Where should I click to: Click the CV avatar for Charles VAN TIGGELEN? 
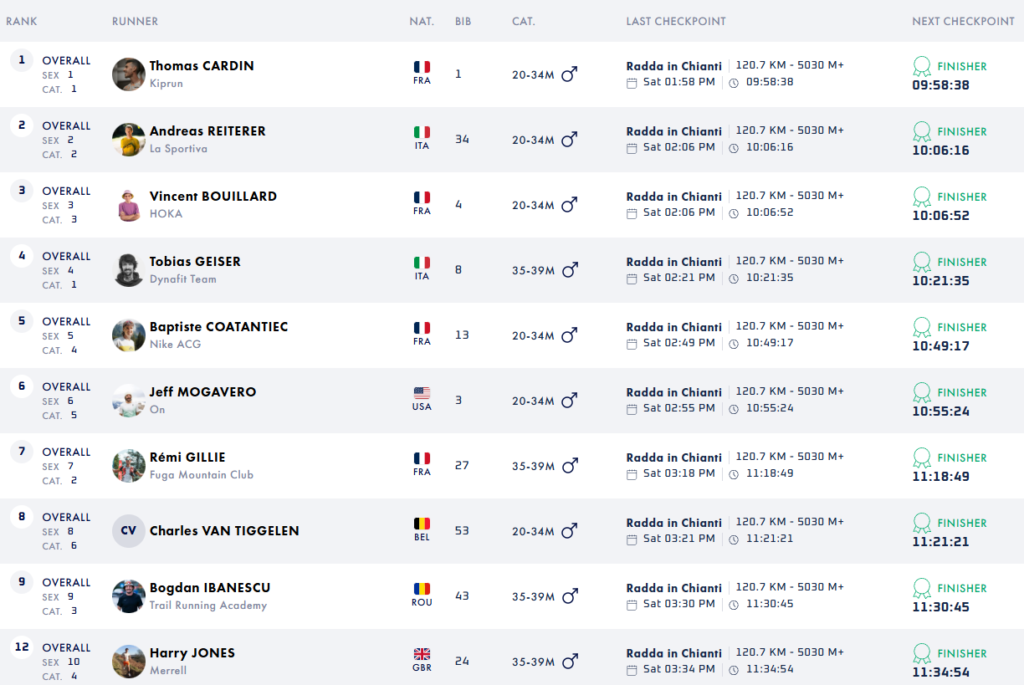coord(129,531)
